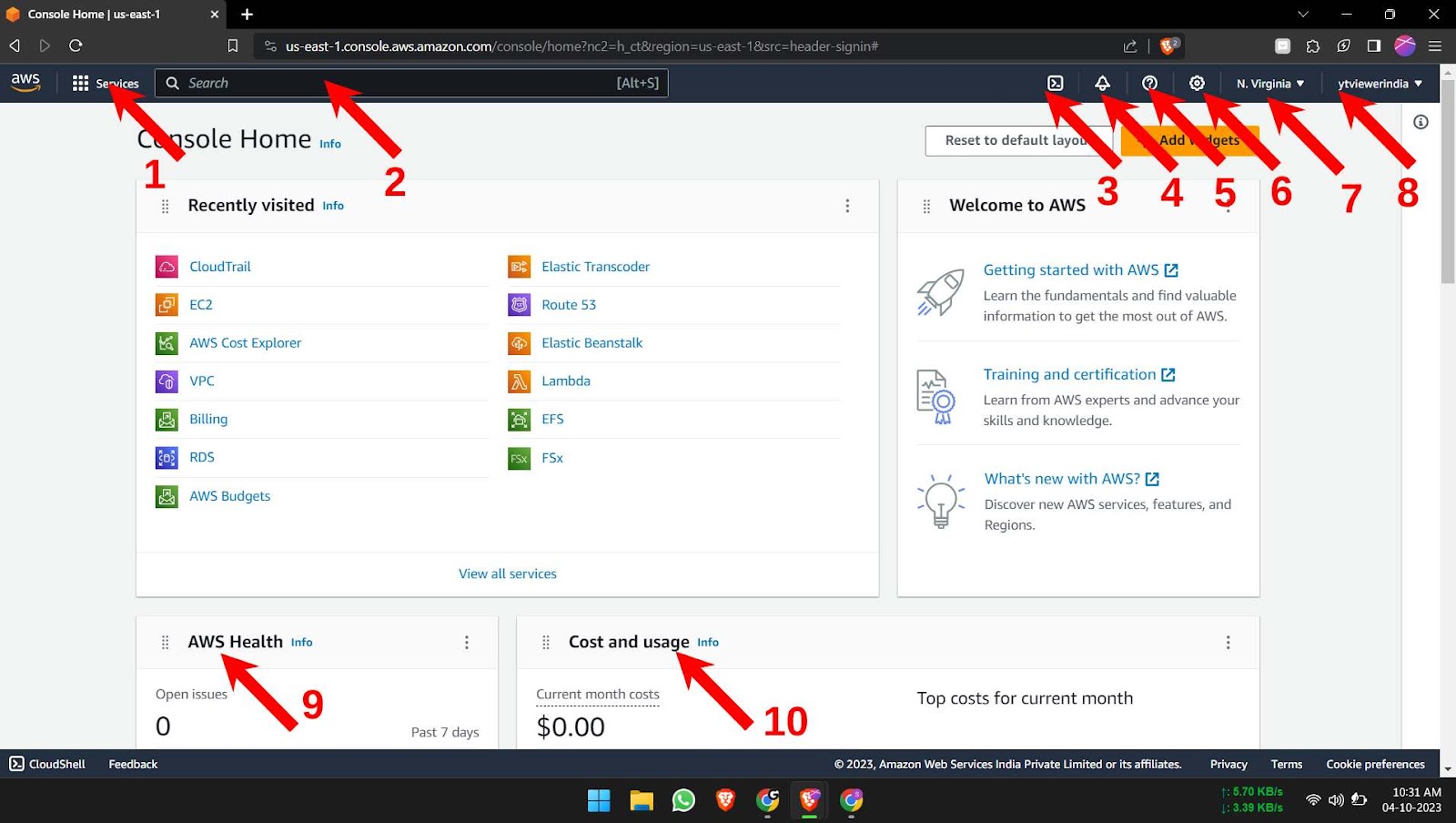Click the AWS Budgets icon

pos(167,496)
